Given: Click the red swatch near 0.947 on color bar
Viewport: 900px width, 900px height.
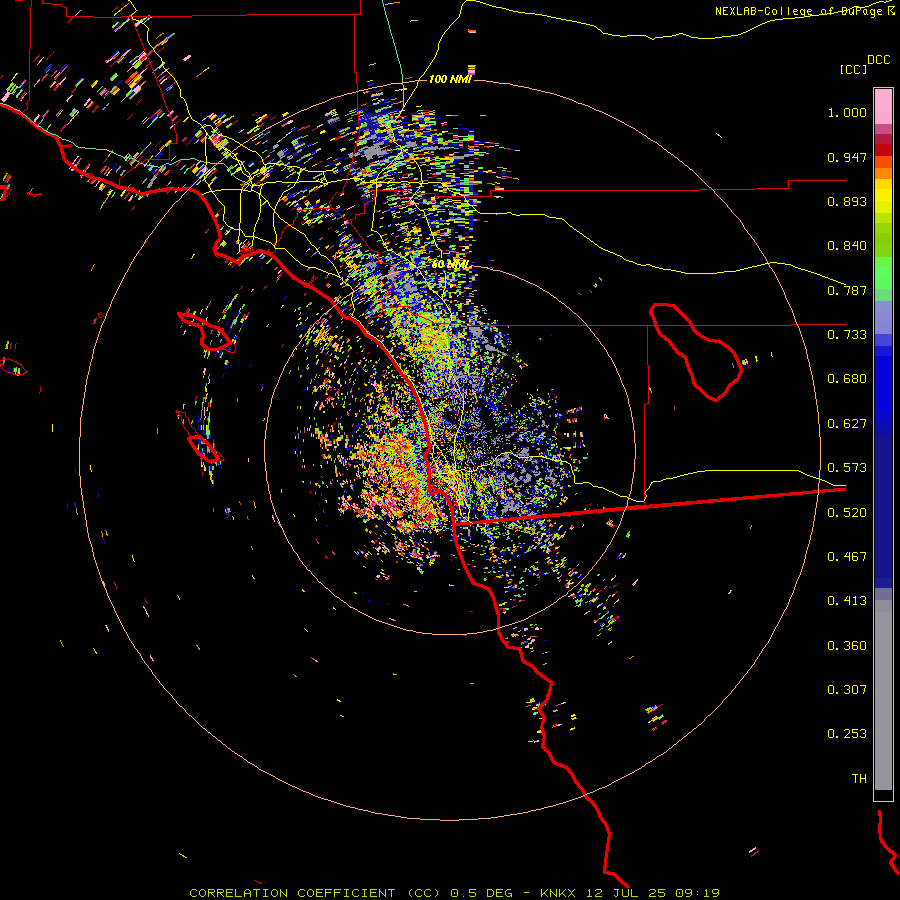Looking at the screenshot, I should tap(883, 150).
